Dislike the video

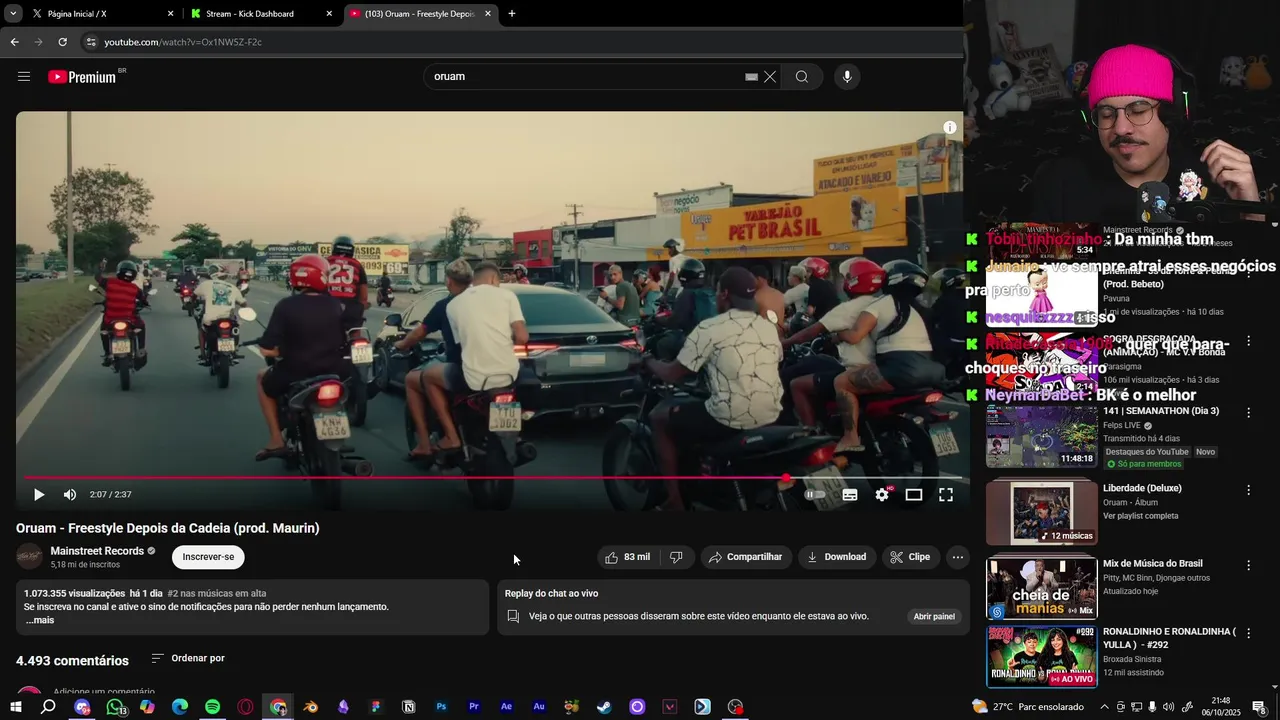pyautogui.click(x=677, y=557)
